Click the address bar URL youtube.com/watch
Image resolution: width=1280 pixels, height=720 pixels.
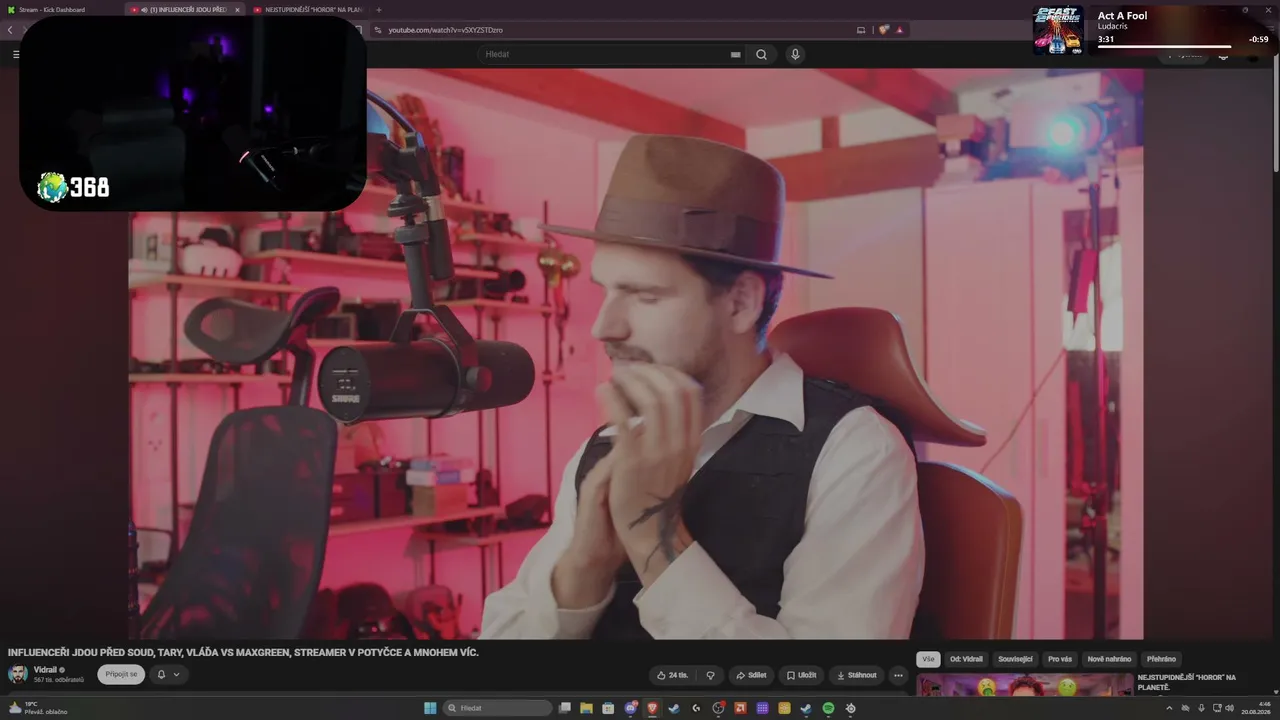point(445,30)
